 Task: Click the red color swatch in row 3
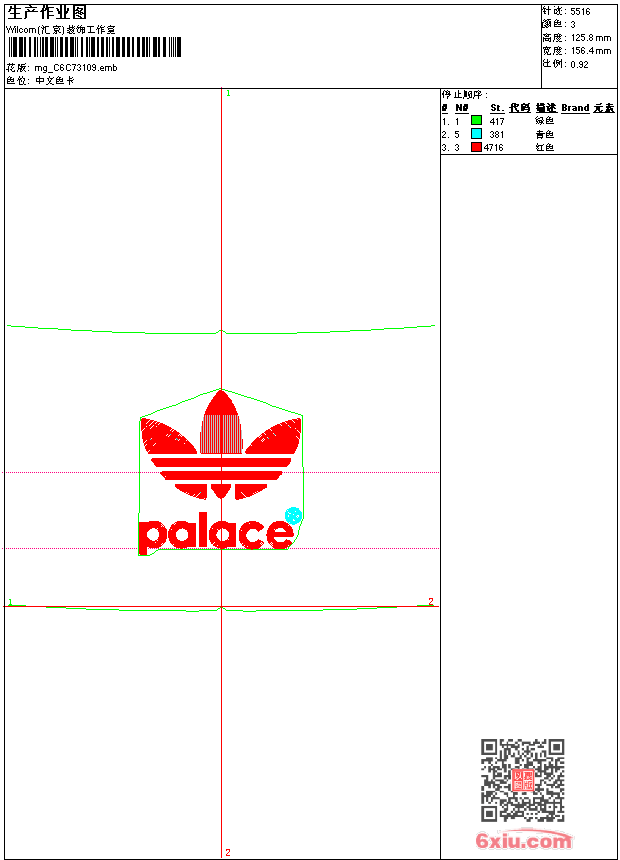click(476, 147)
